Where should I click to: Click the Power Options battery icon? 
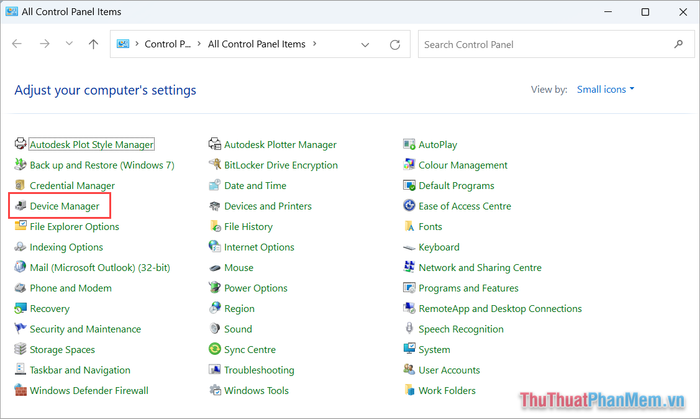coord(215,287)
